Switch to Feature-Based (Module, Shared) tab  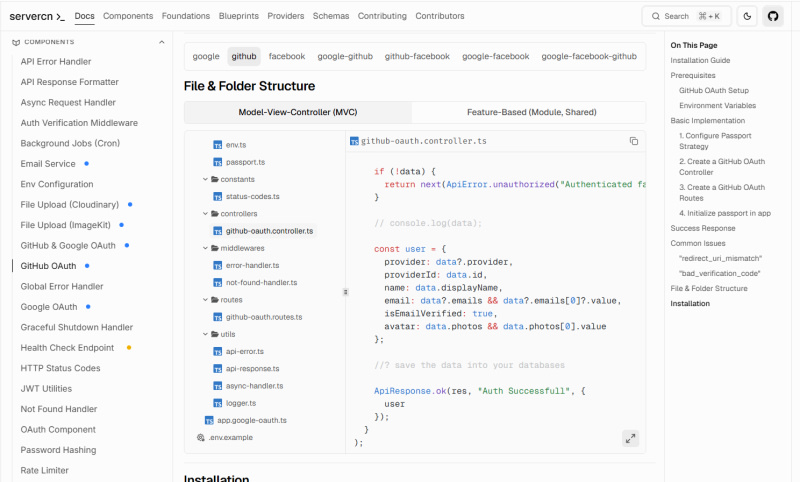coord(531,112)
